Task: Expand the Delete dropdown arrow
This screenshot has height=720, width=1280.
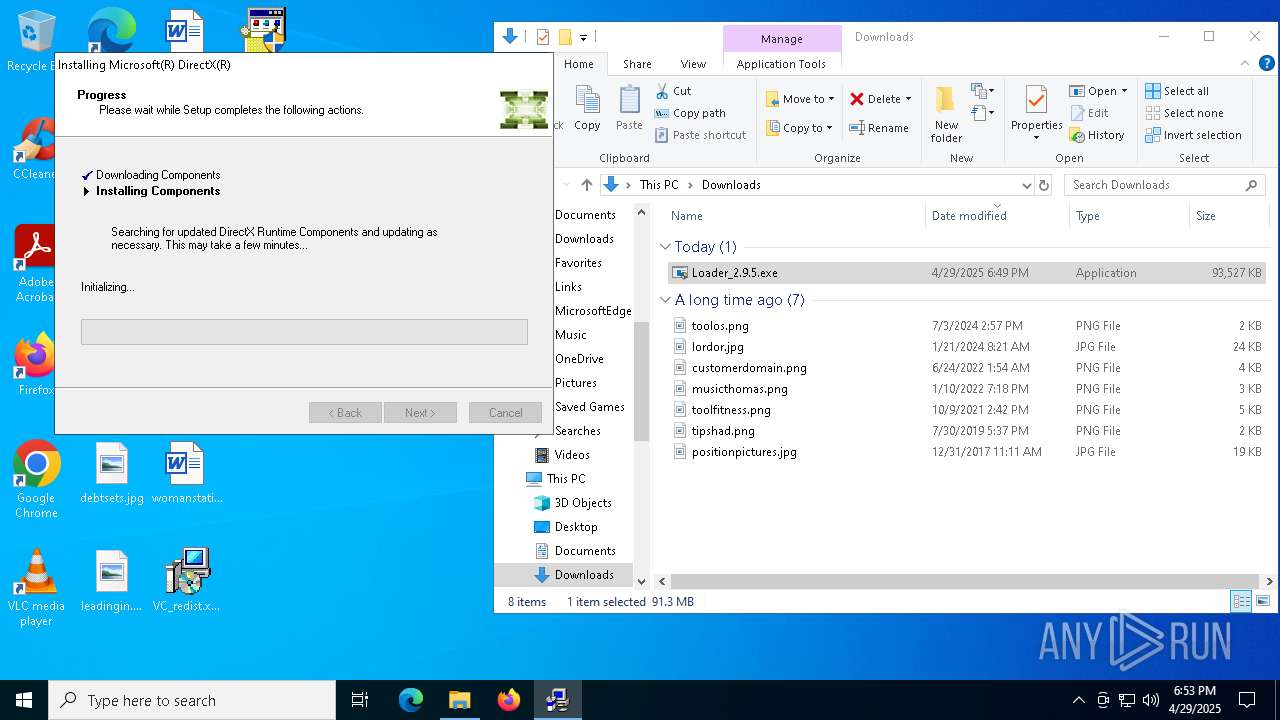Action: tap(908, 99)
